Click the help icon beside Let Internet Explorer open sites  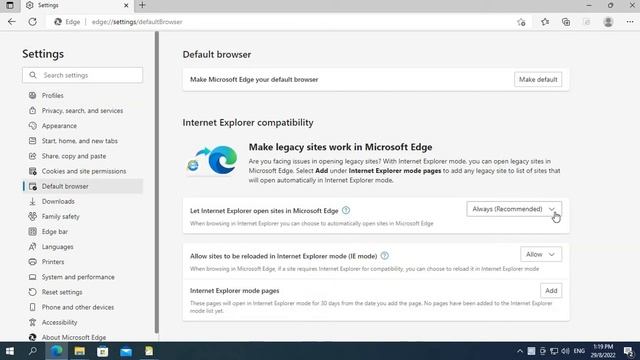[x=346, y=211]
